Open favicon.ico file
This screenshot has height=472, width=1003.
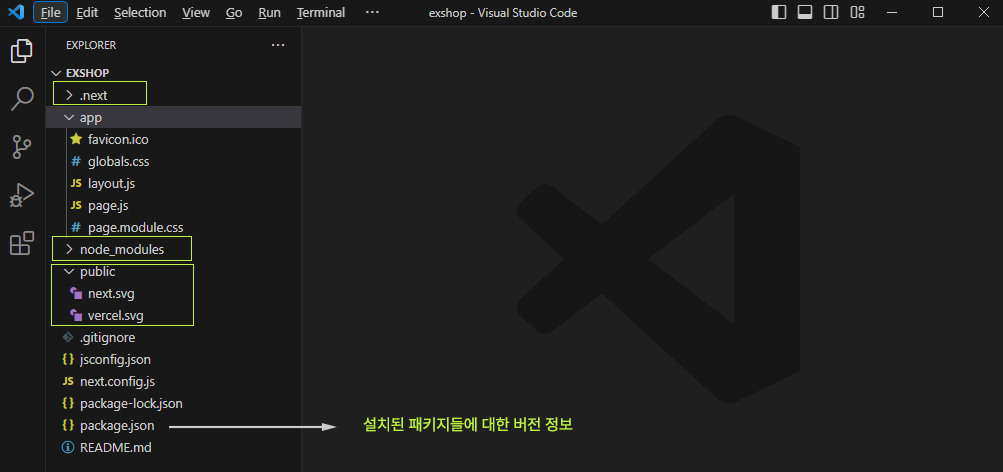click(x=118, y=139)
